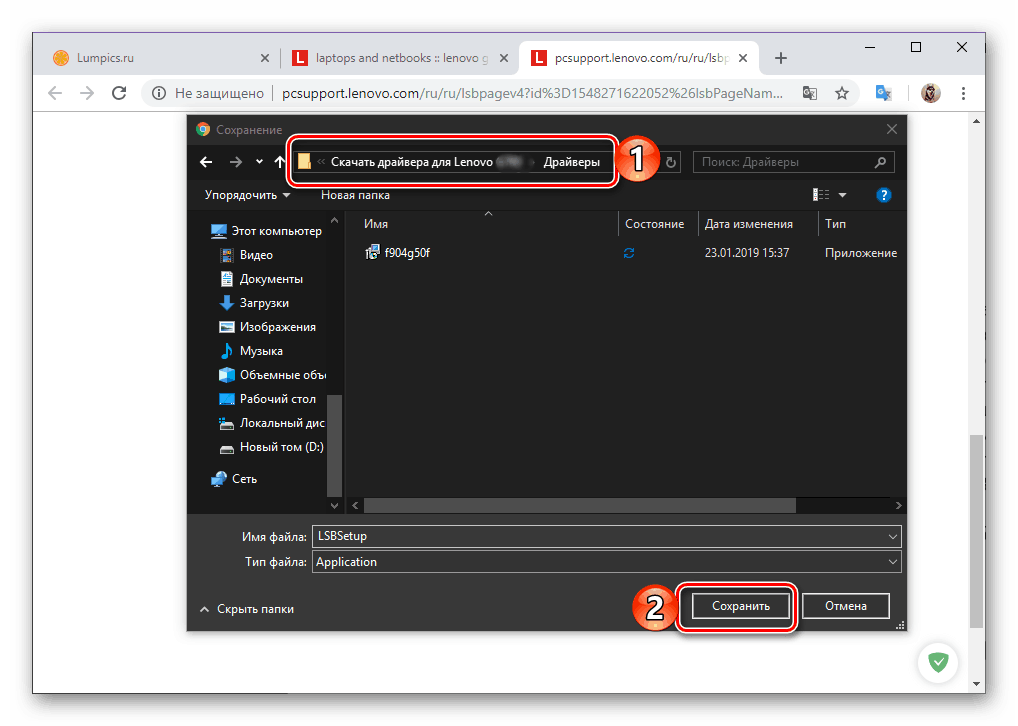This screenshot has width=1018, height=726.
Task: Open Google Translate extension icon
Action: click(883, 93)
